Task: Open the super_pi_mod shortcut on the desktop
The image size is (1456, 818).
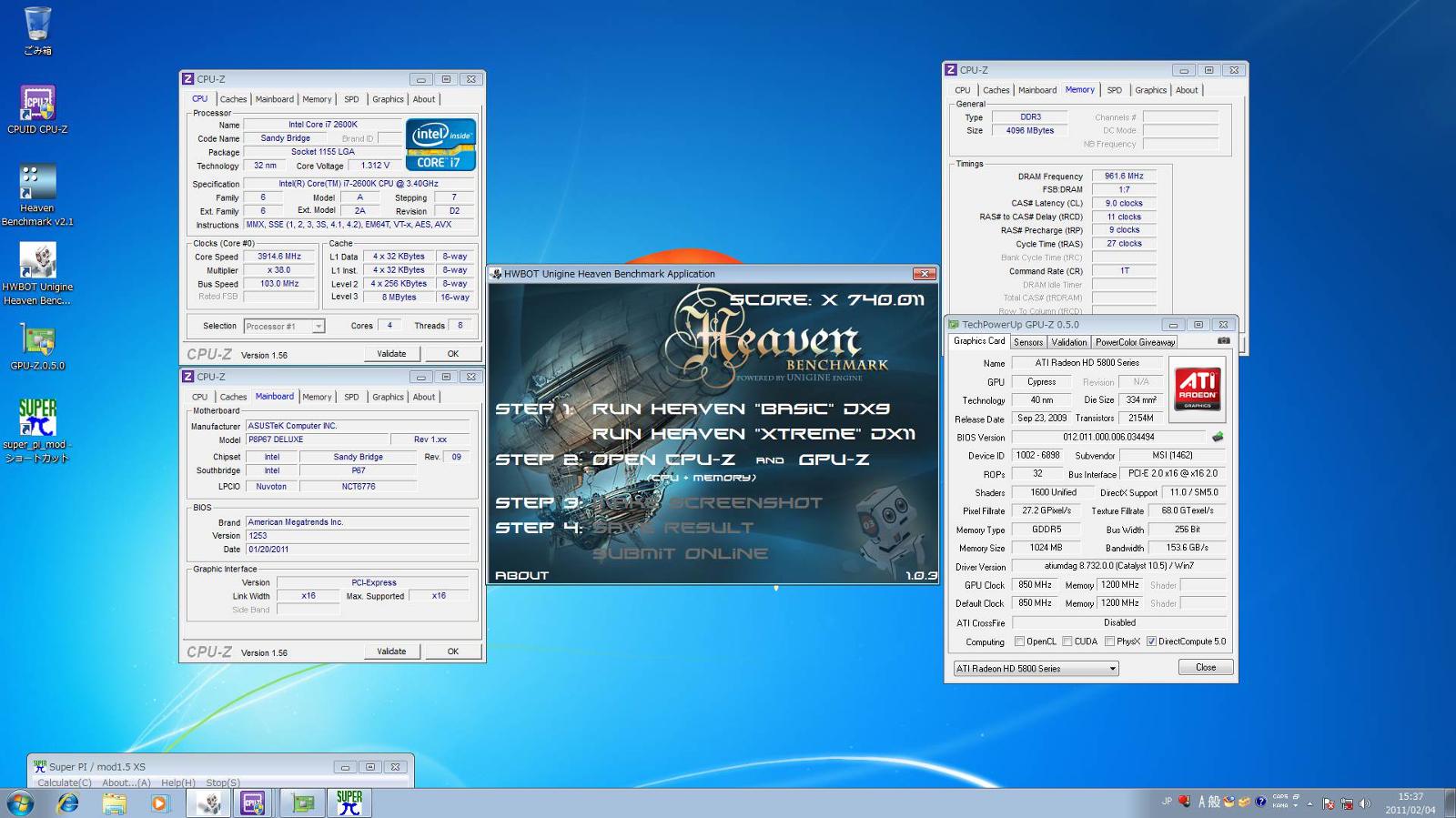Action: tap(37, 430)
